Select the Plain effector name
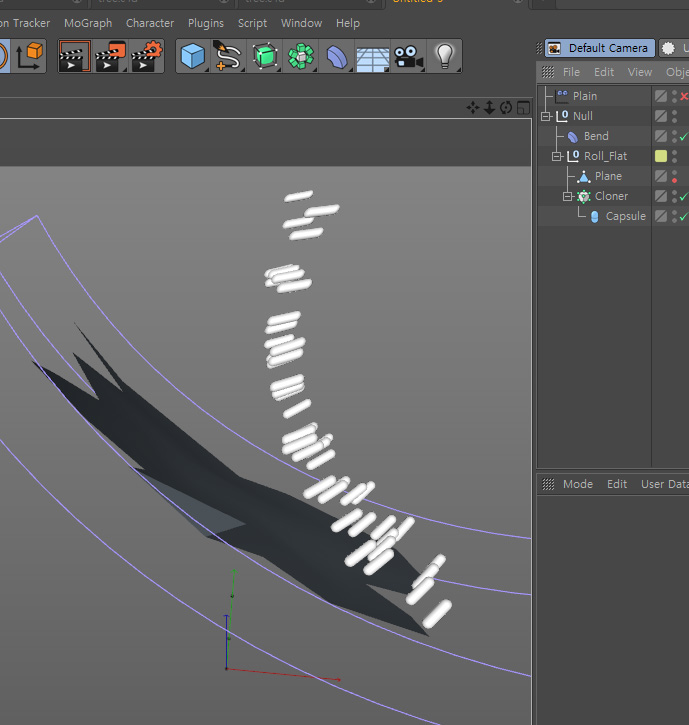The width and height of the screenshot is (689, 725). [585, 96]
